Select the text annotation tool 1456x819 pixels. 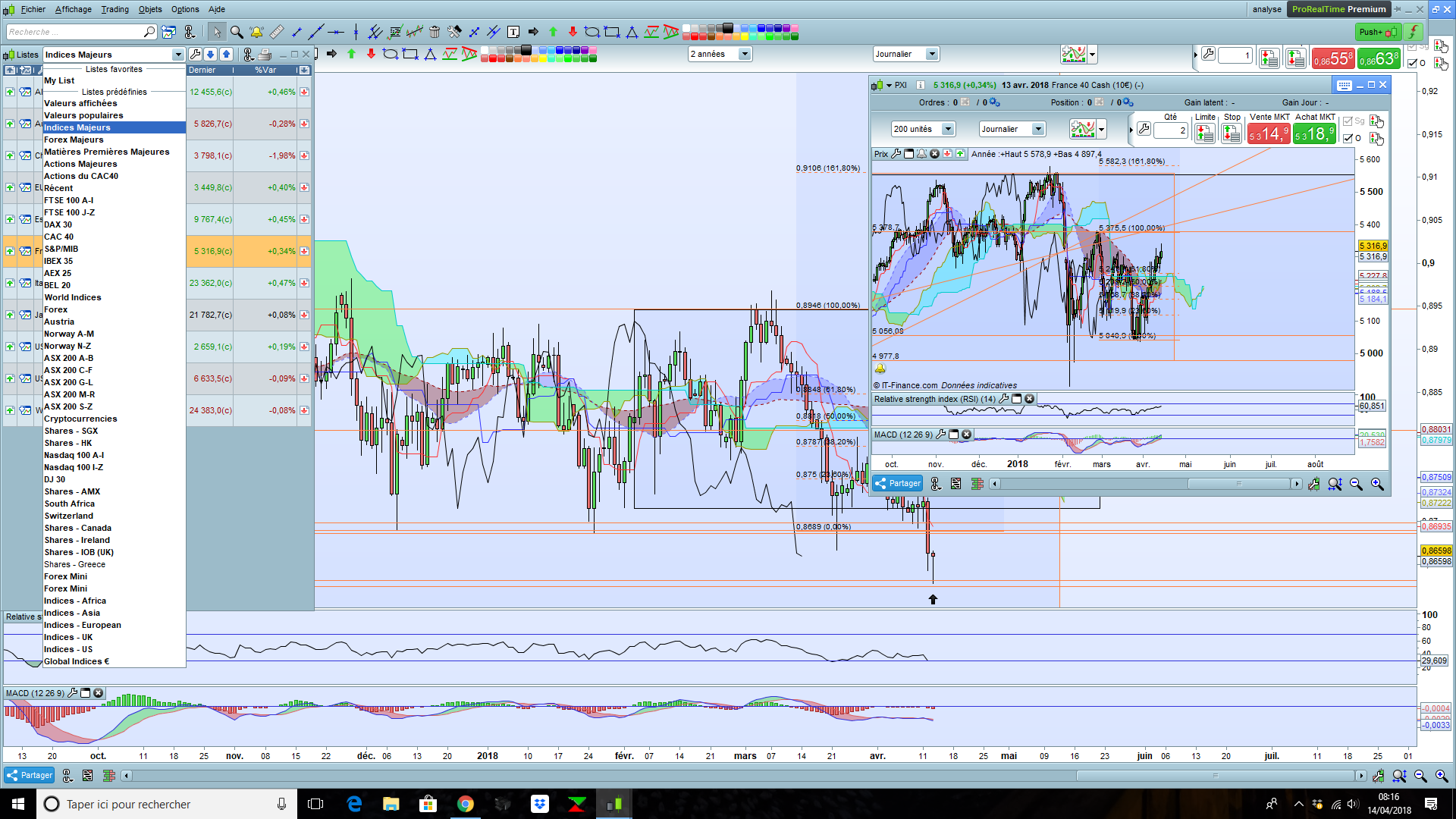point(513,32)
